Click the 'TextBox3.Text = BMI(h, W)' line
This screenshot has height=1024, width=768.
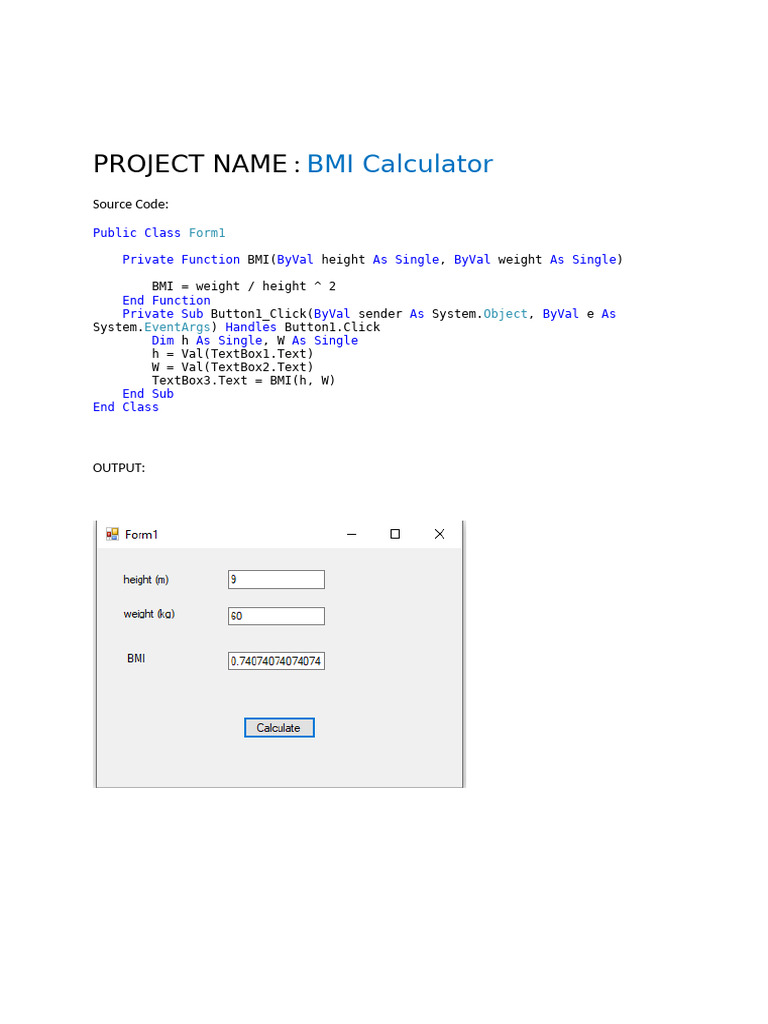244,380
